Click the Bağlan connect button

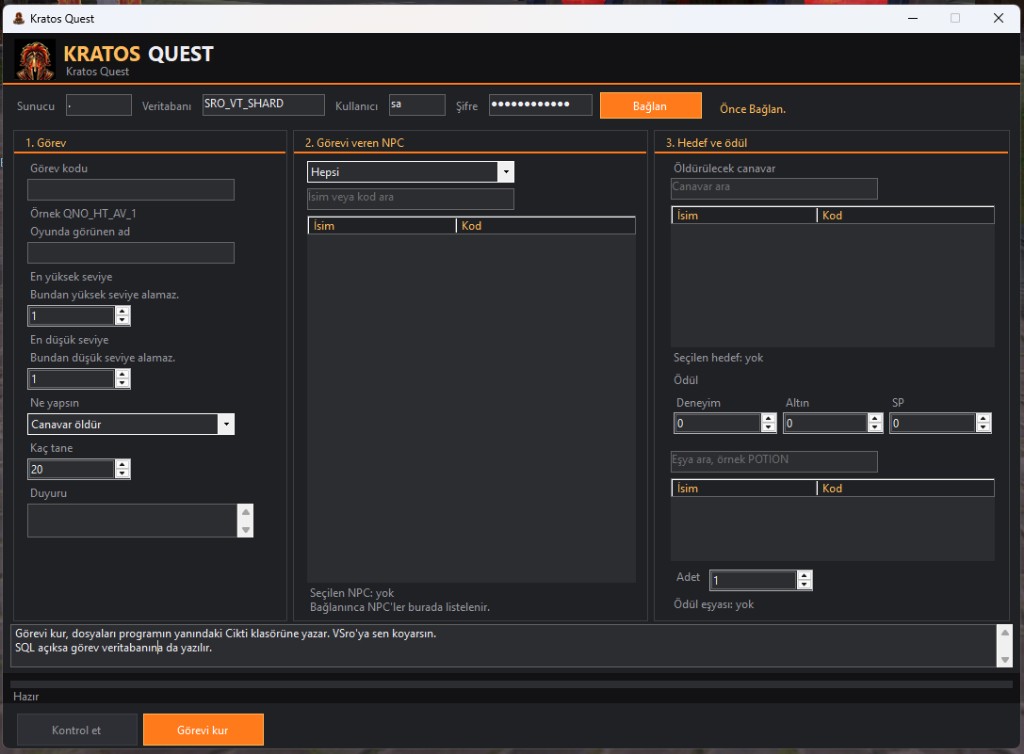[x=650, y=106]
